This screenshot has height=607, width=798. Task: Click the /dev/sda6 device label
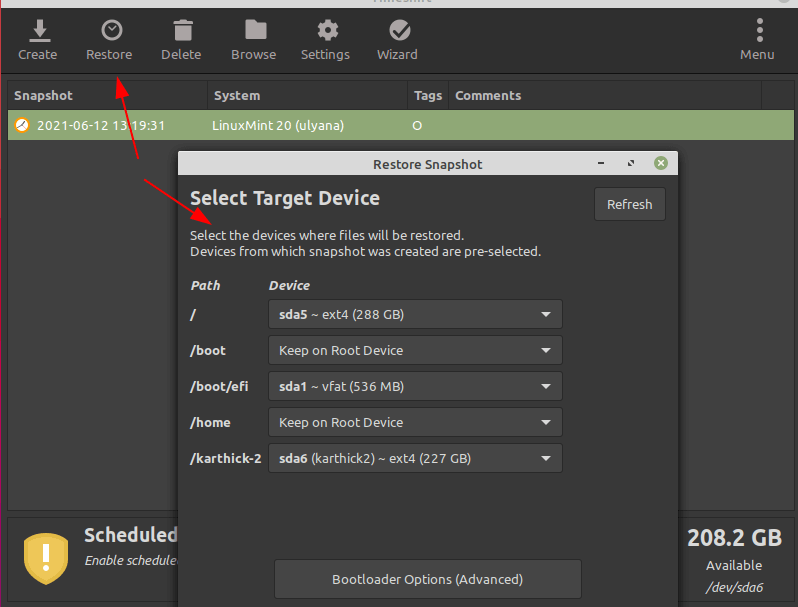(734, 587)
